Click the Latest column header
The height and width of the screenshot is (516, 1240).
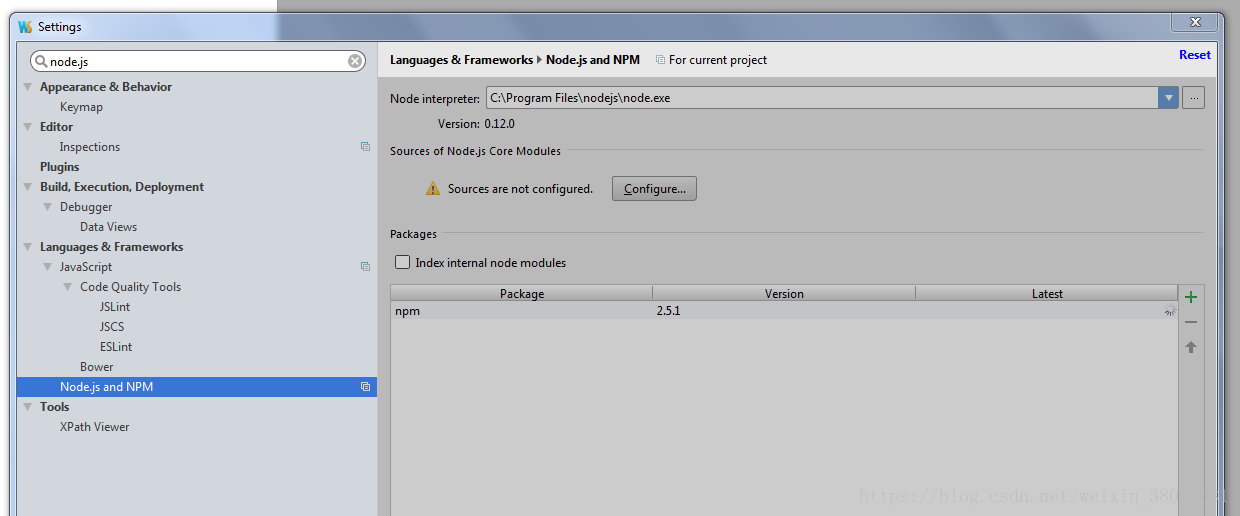(1047, 294)
